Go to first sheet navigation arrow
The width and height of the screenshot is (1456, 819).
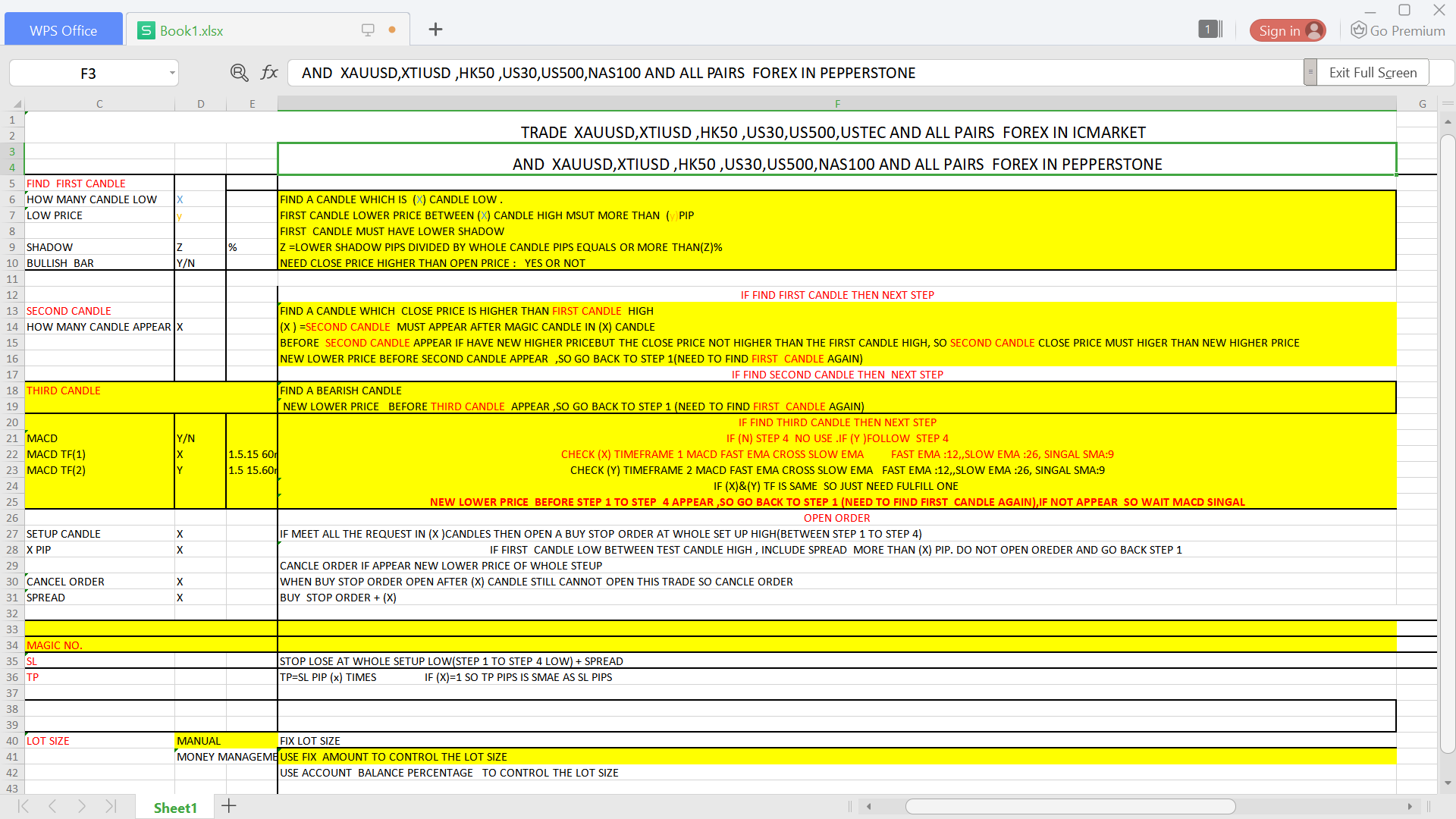pos(24,806)
